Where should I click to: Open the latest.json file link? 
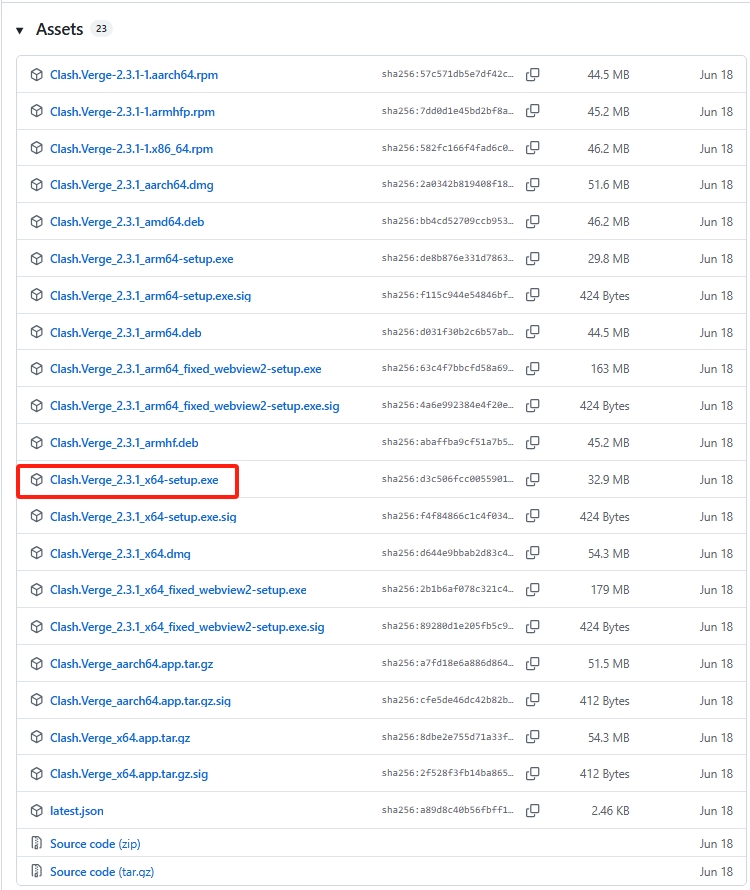(77, 811)
